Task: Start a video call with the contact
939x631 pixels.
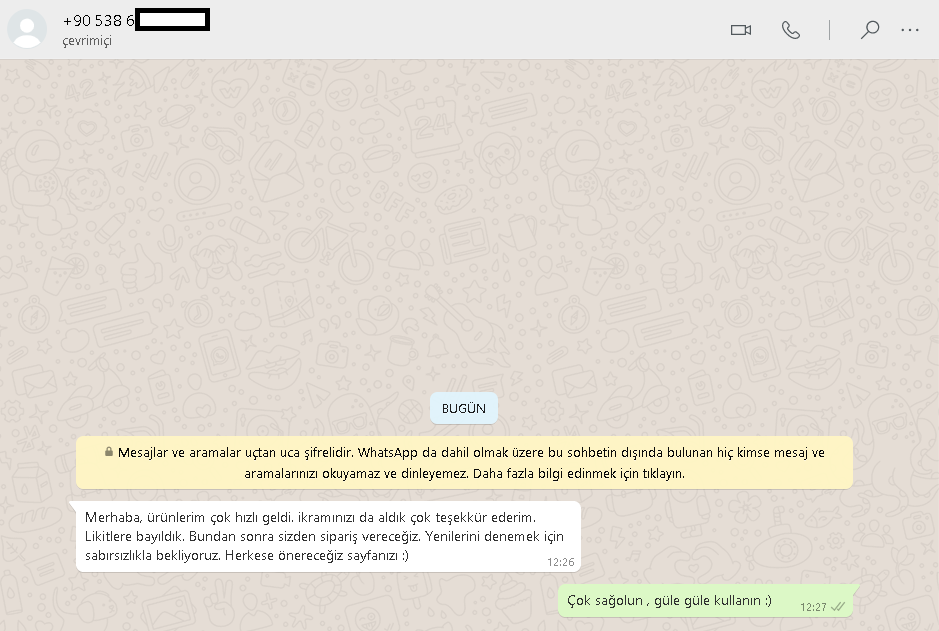Action: pos(740,30)
